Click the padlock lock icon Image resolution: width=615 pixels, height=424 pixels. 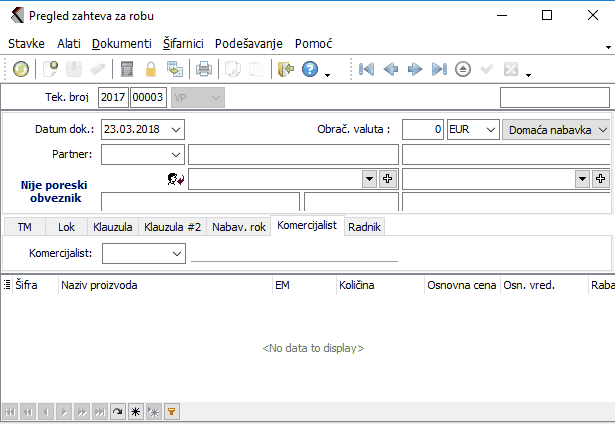point(151,69)
